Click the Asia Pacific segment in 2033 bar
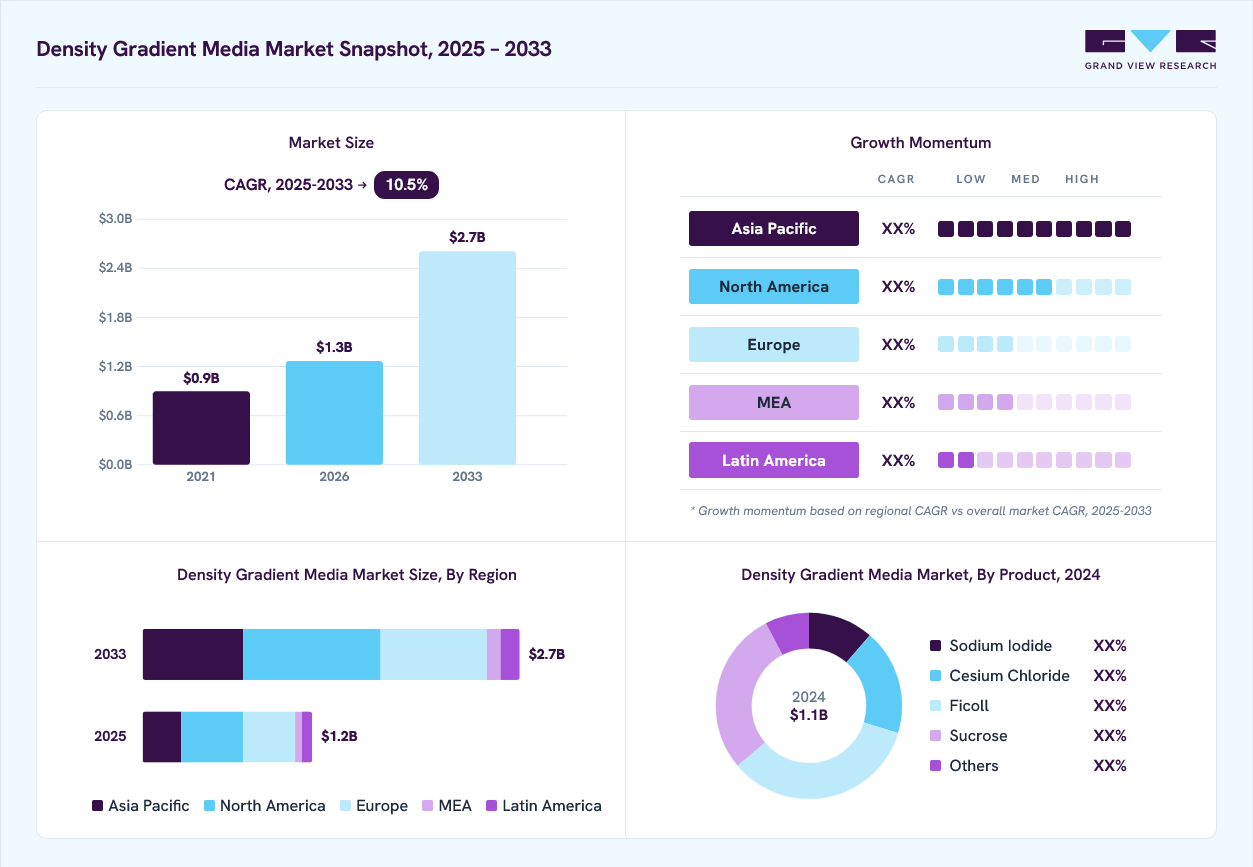1253x867 pixels. pyautogui.click(x=193, y=655)
